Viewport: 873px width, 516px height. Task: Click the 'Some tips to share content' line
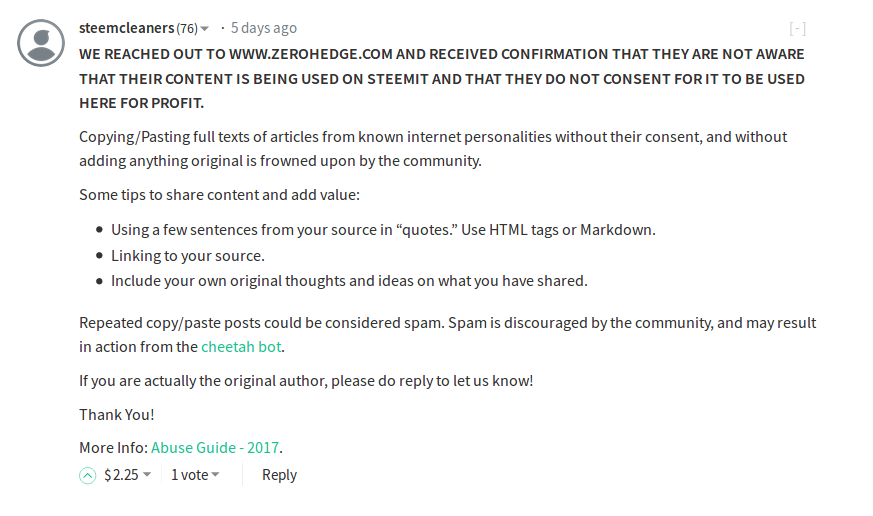tap(219, 195)
